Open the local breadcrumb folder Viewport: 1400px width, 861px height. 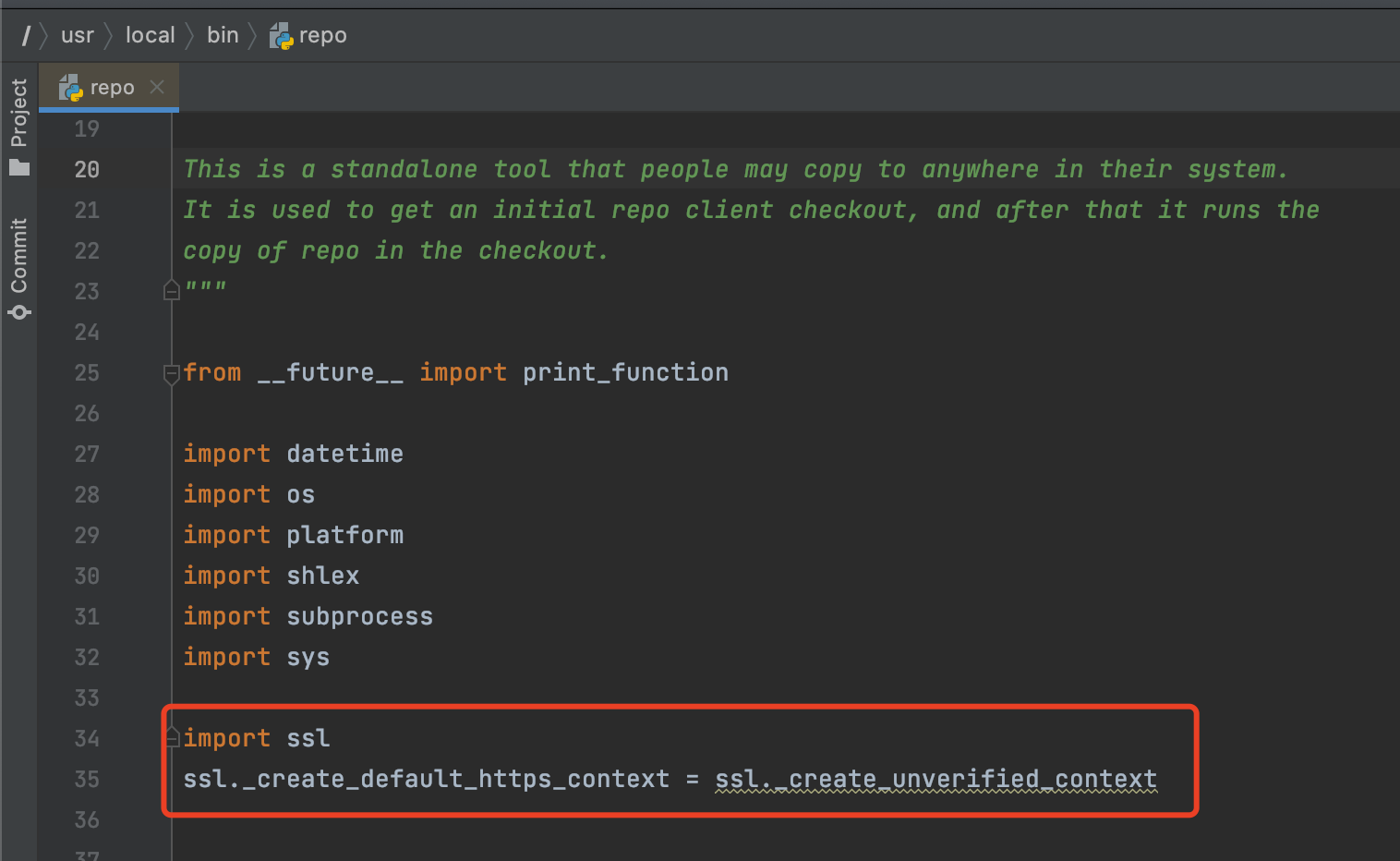point(150,36)
